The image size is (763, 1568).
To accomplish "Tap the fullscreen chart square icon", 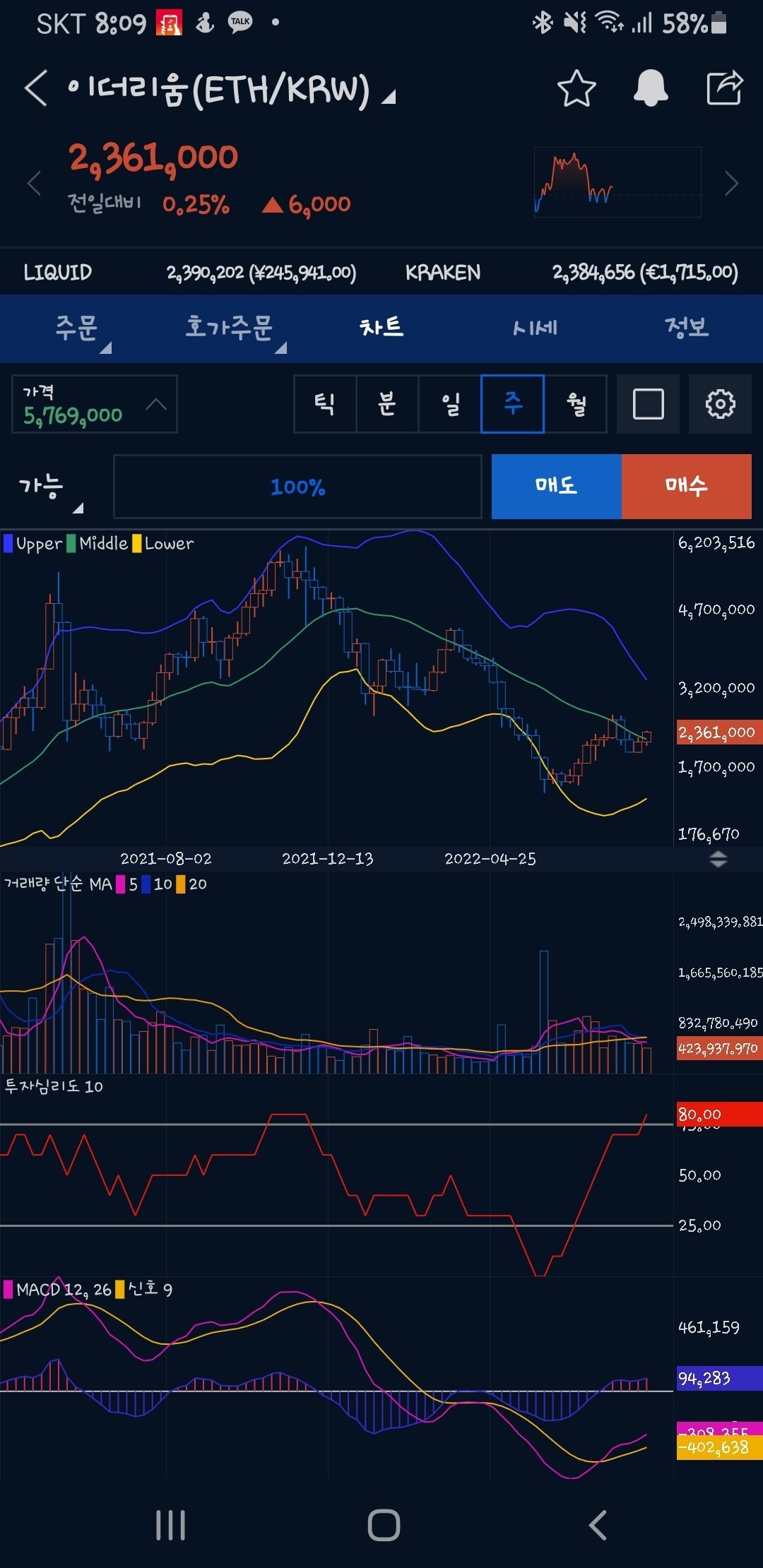I will 648,405.
